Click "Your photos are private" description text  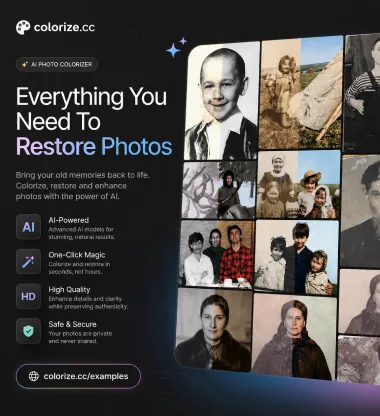click(x=80, y=333)
